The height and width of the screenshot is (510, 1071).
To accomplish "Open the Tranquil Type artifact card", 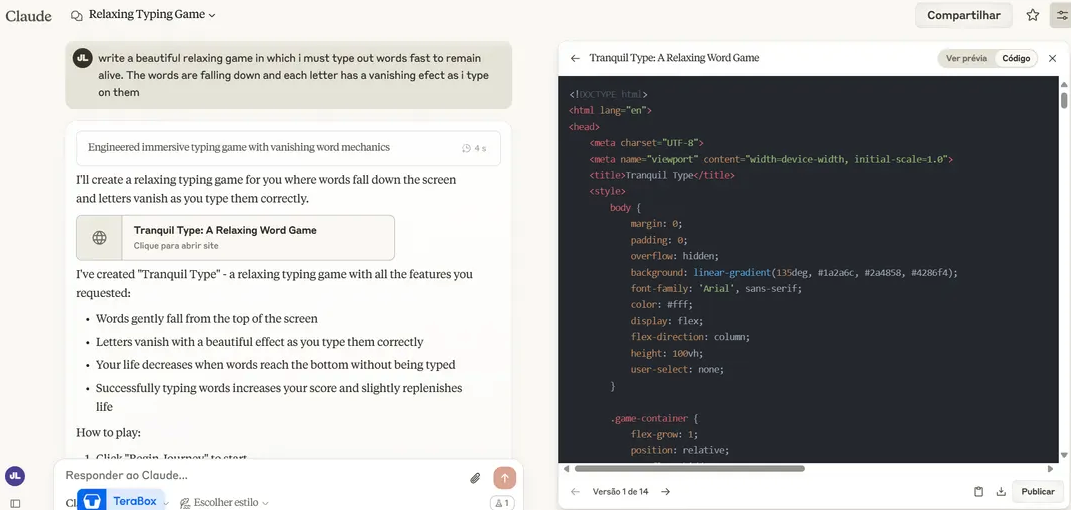I will click(236, 238).
